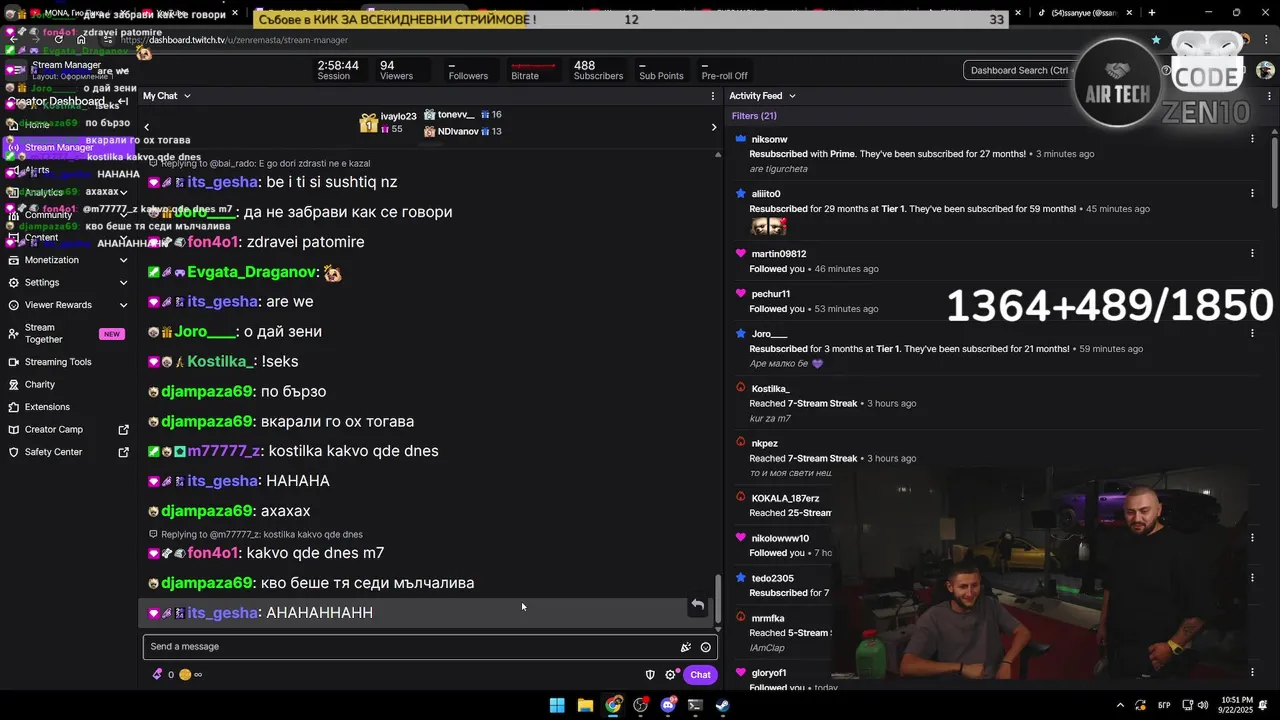This screenshot has width=1280, height=720.
Task: Click the browser address bar URL
Action: coord(235,40)
